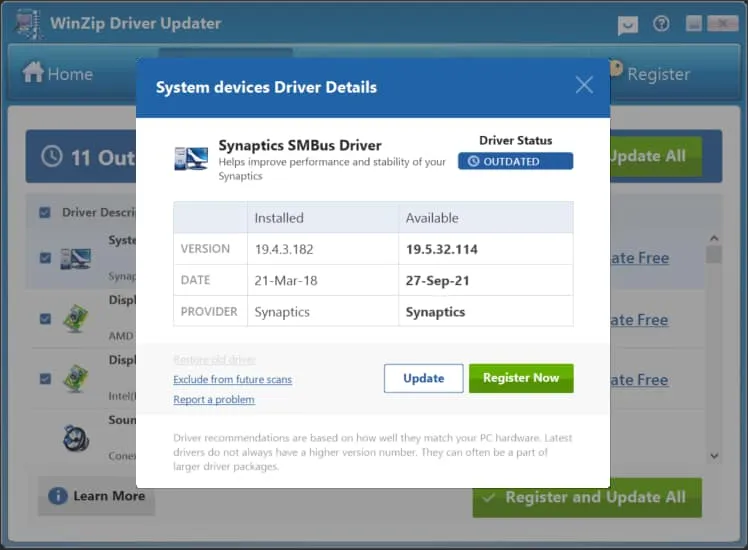
Task: Select installed version 19.4.3.182 cell
Action: point(323,249)
